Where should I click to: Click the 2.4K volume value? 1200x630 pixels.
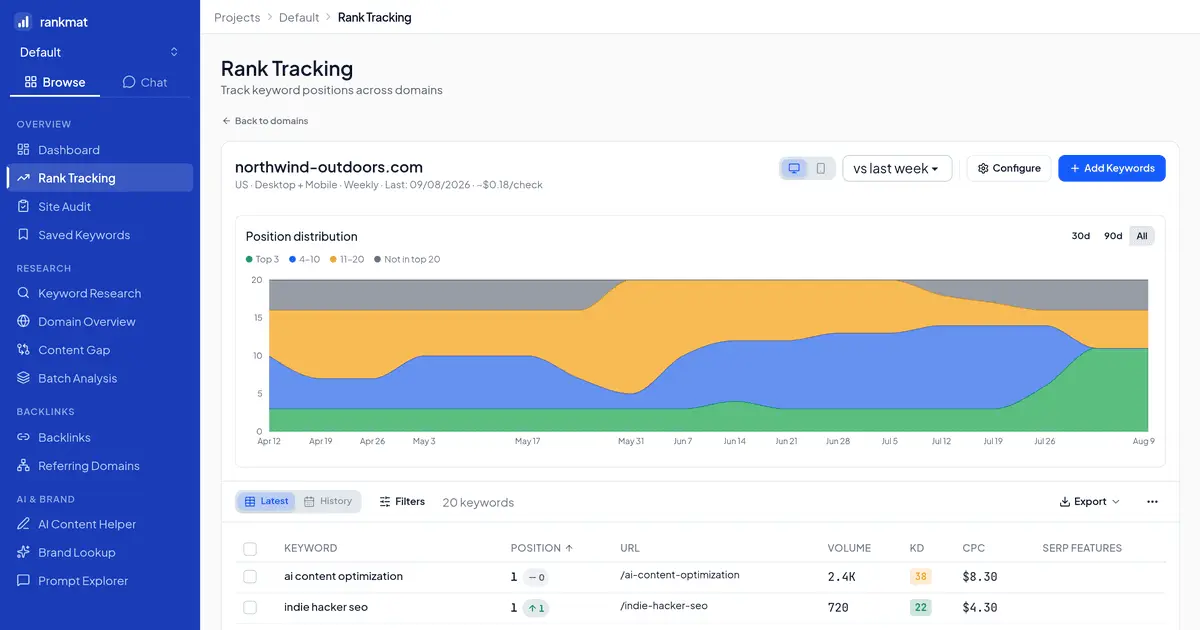point(842,577)
